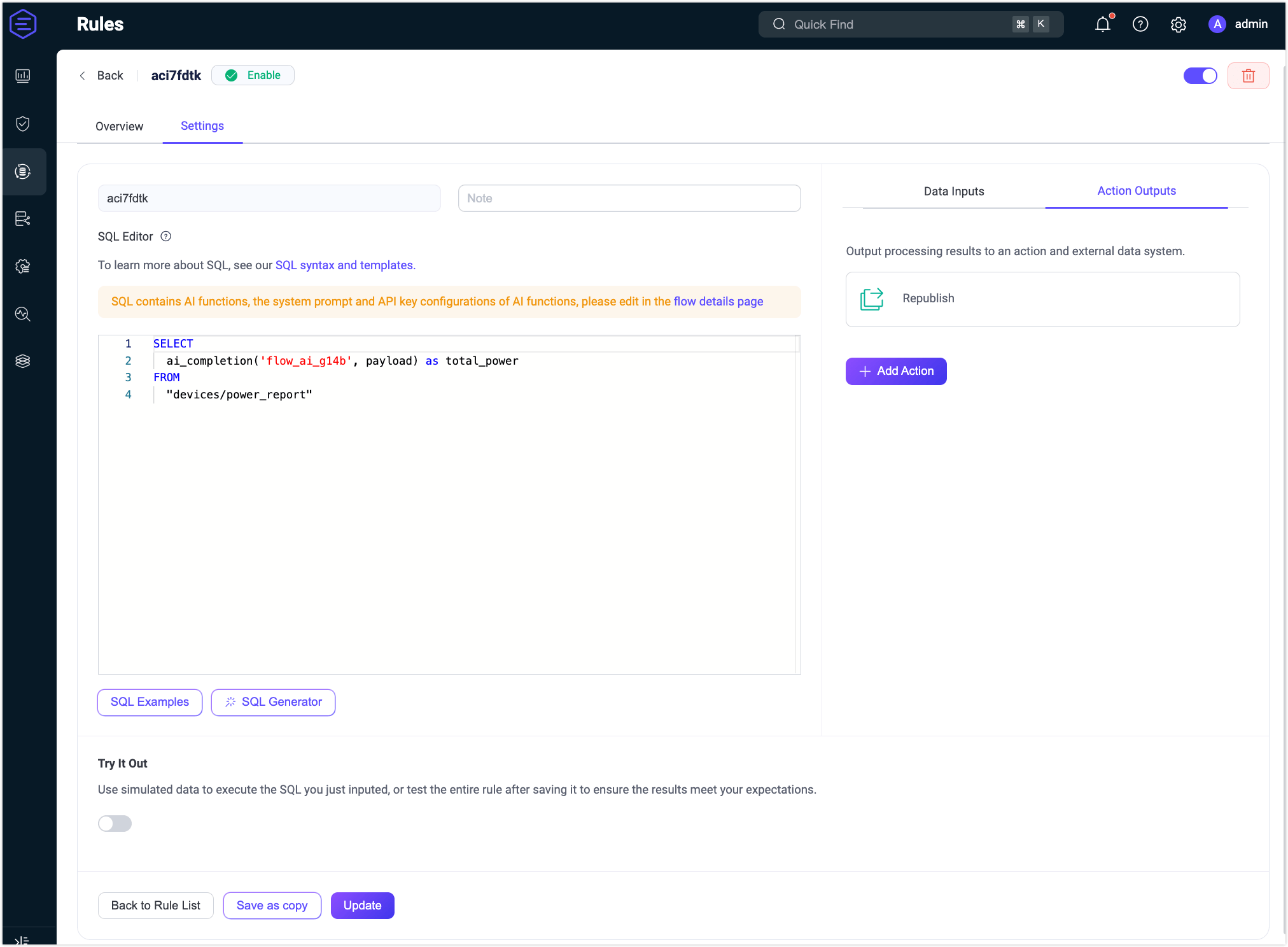1288x947 pixels.
Task: Select the layers/resources sidebar icon
Action: tap(23, 361)
